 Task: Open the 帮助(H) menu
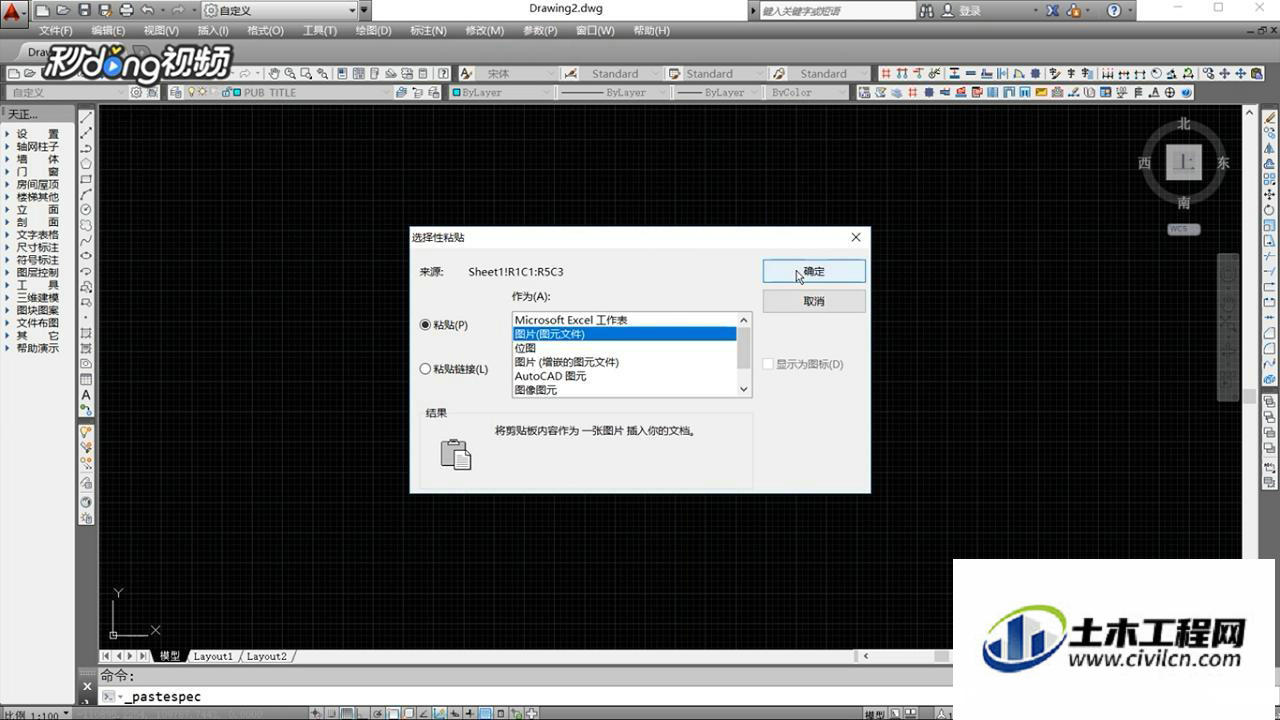pos(651,30)
